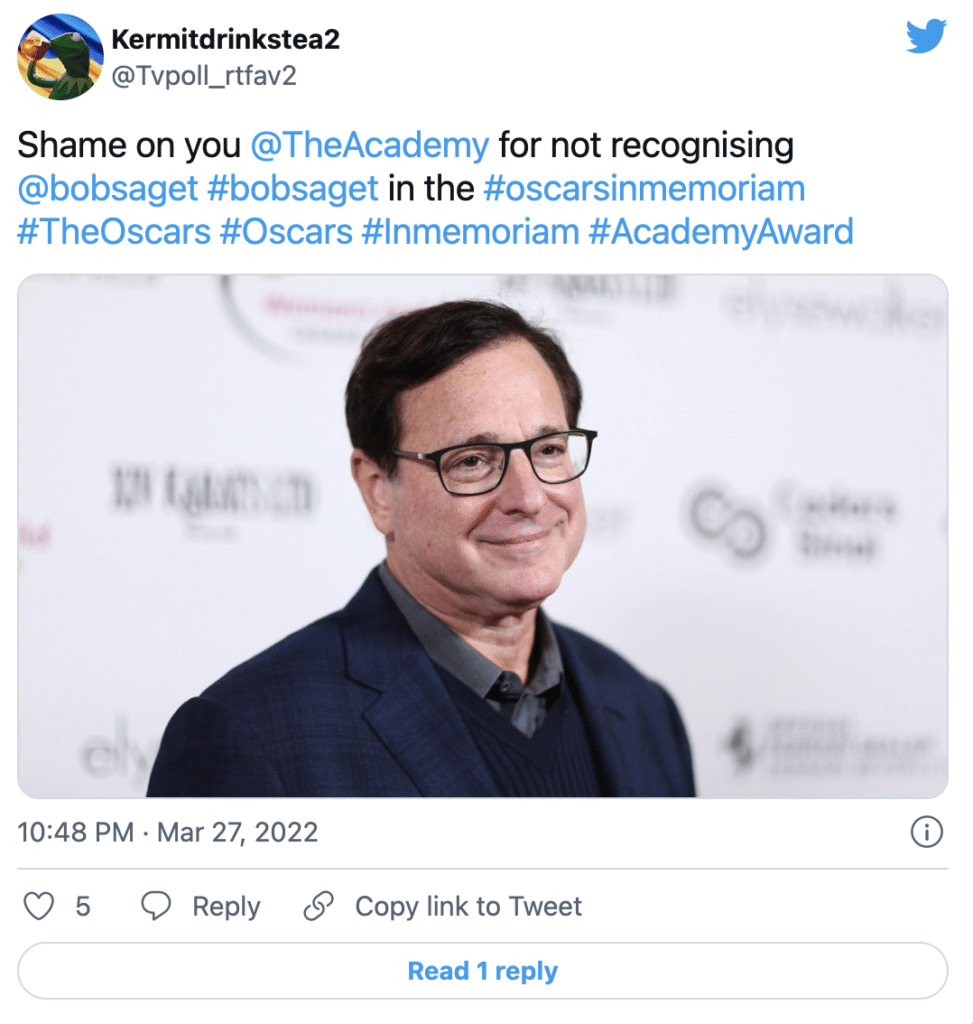The width and height of the screenshot is (973, 1024).
Task: Select the #TheOscars hashtag
Action: (114, 232)
